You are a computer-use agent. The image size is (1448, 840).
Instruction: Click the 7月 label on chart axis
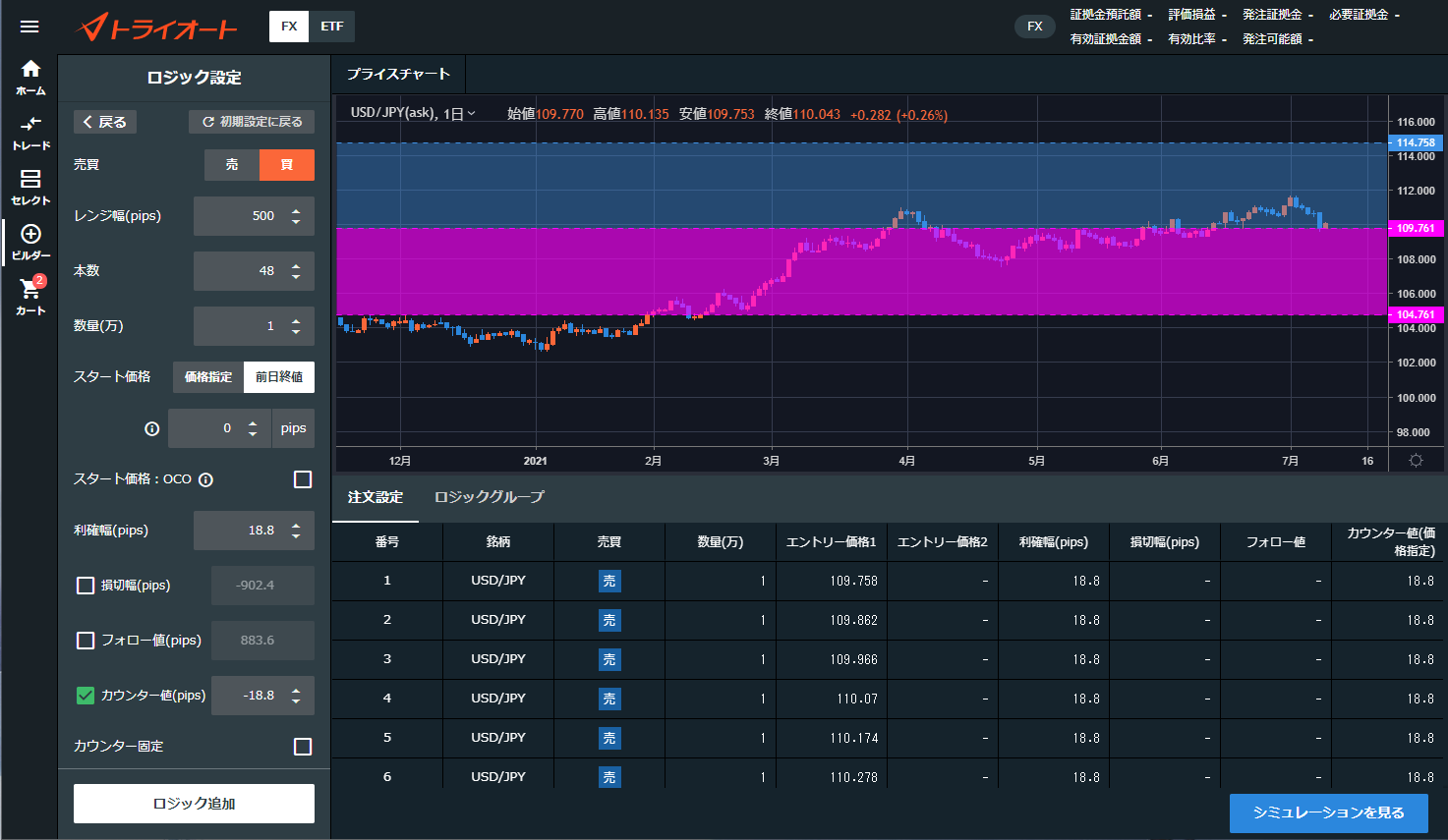(1291, 461)
